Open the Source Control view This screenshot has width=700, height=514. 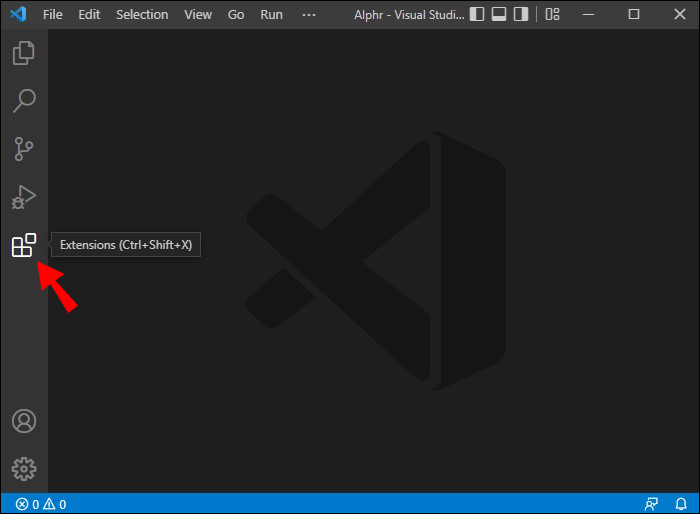24,149
